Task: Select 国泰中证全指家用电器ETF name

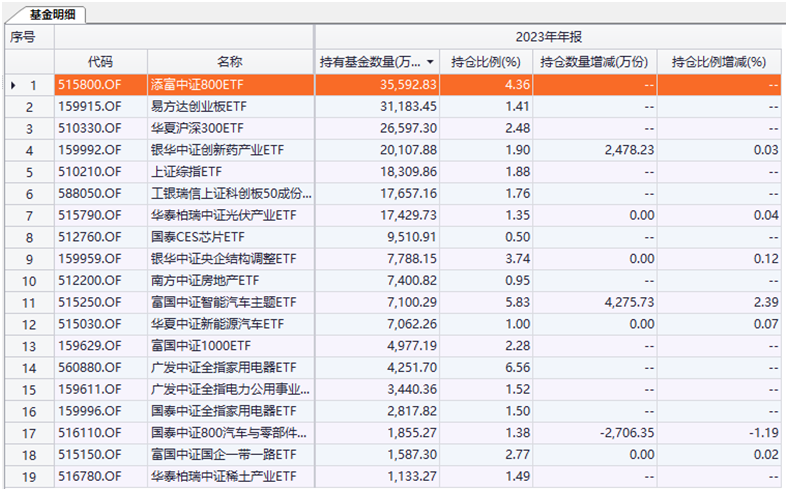Action: [224, 411]
